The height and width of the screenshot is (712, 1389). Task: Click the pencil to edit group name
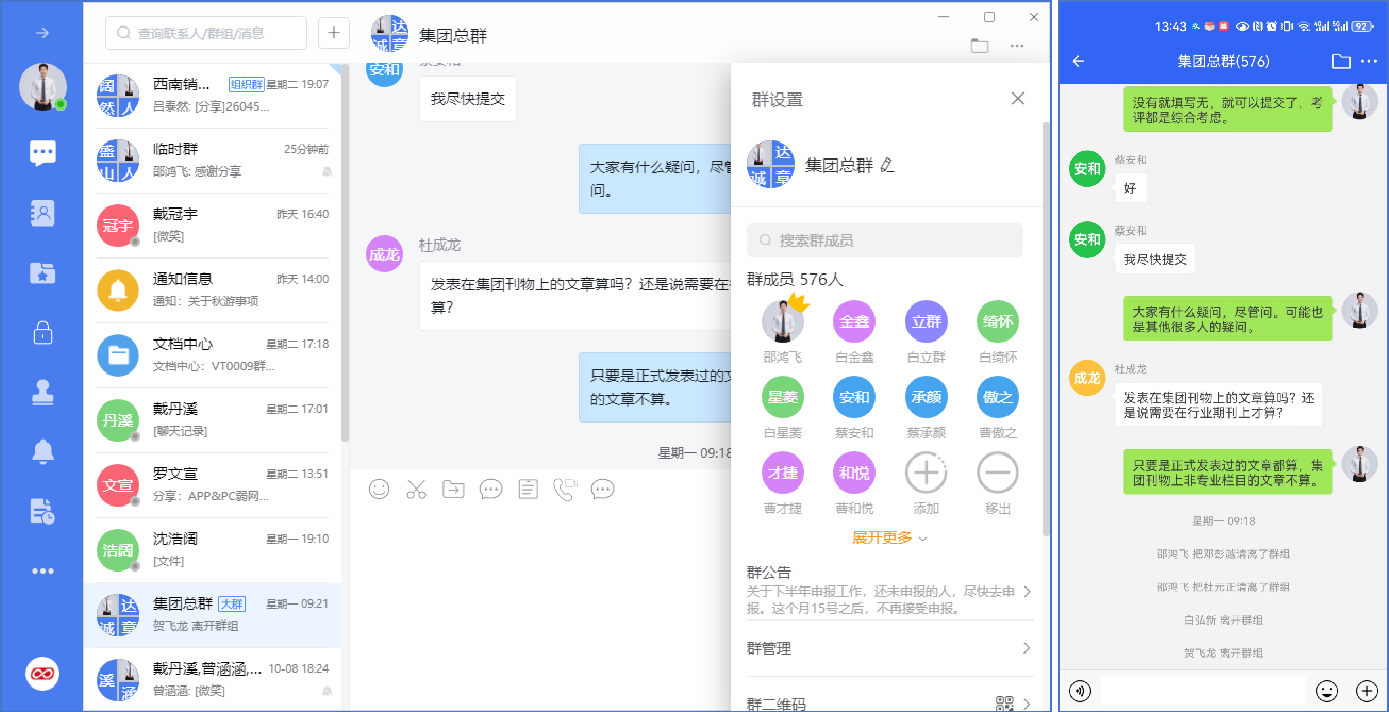tap(887, 164)
